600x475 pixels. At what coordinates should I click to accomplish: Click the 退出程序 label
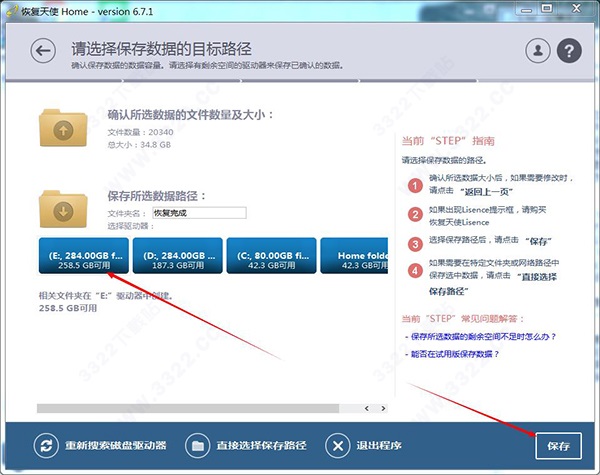379,446
